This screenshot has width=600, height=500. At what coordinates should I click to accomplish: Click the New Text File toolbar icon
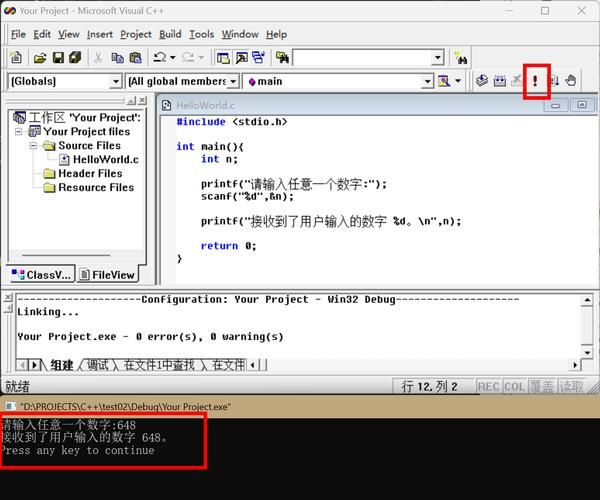16,58
